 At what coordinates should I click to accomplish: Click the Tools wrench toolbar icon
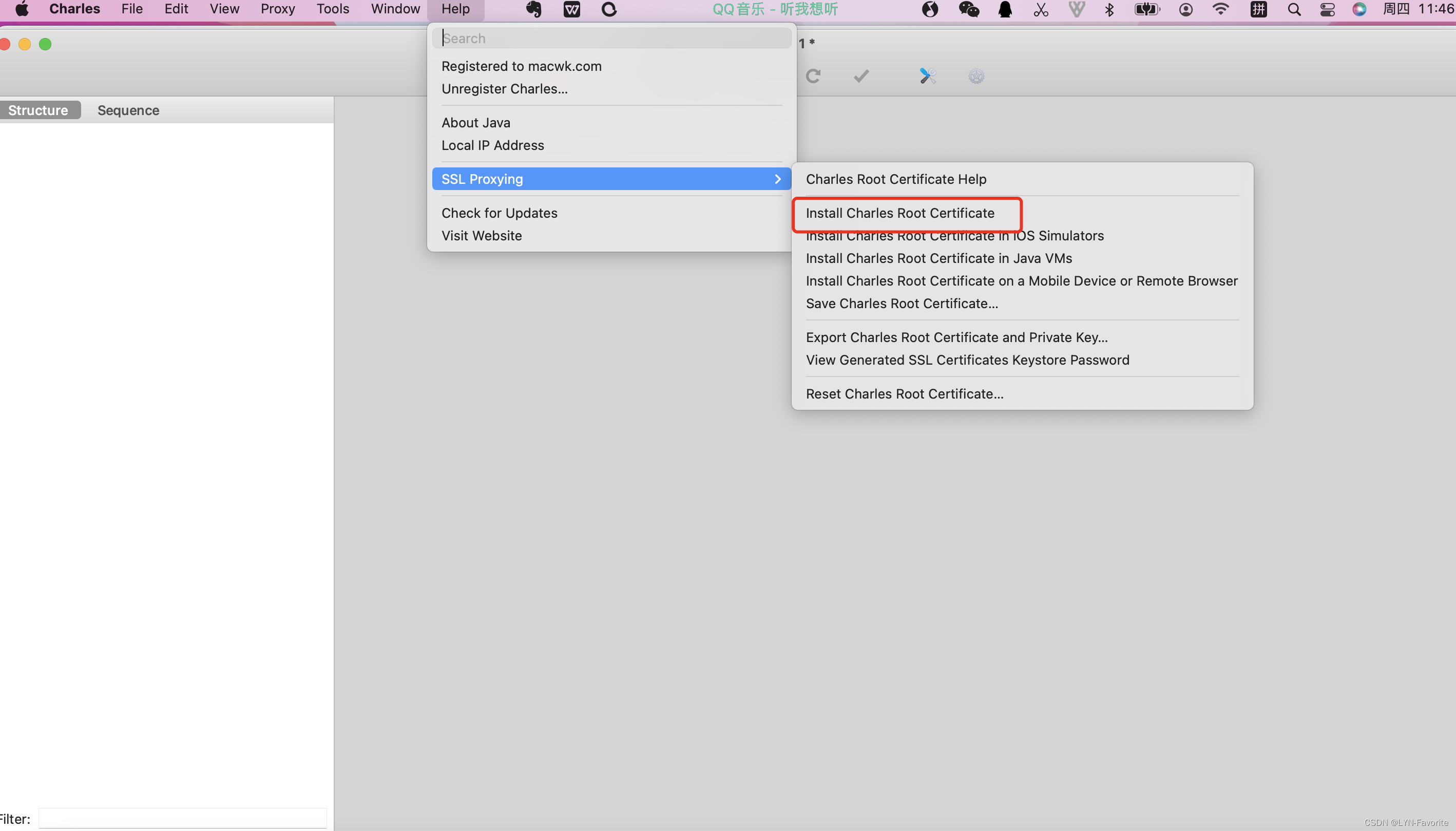point(927,76)
